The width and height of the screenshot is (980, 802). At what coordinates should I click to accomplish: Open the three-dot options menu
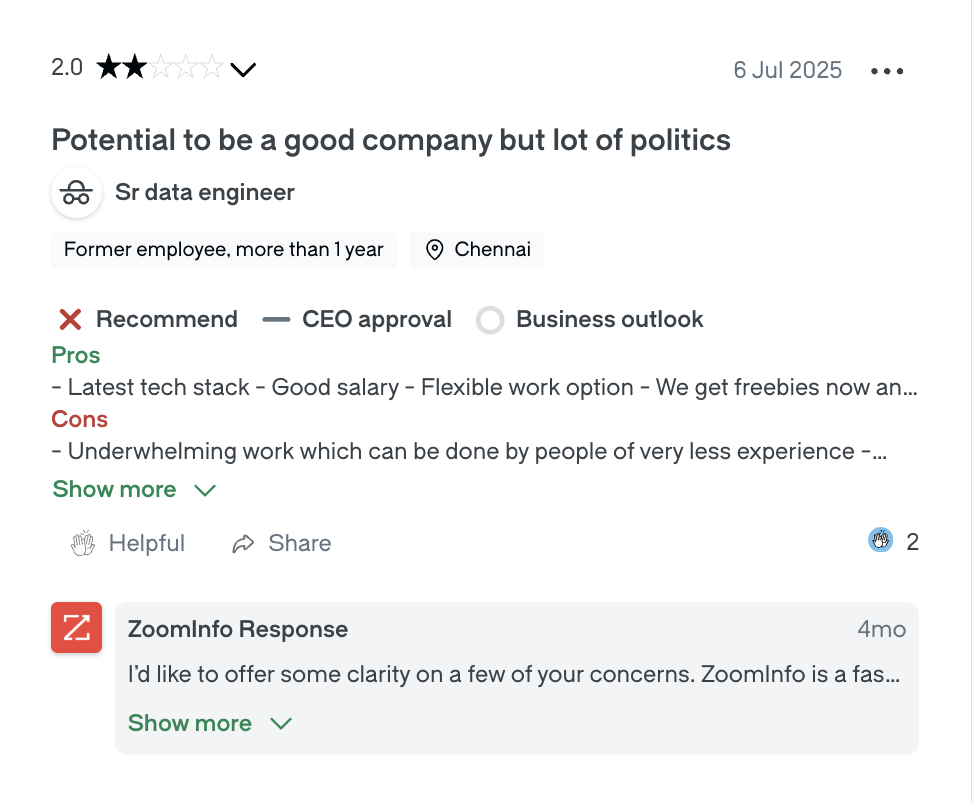(x=887, y=70)
